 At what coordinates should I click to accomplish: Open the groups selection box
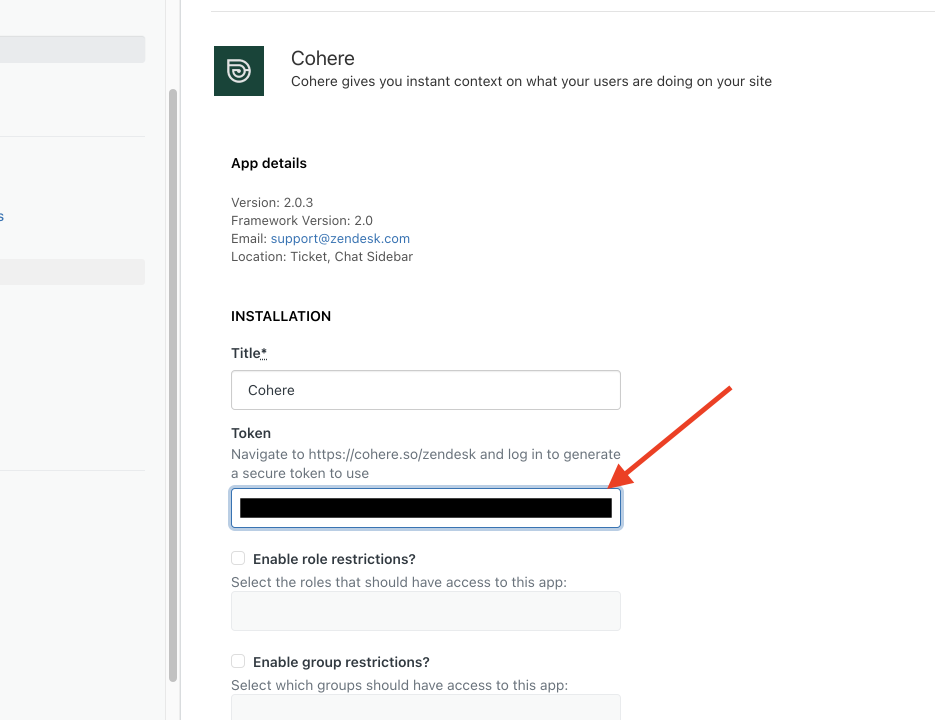pos(425,707)
